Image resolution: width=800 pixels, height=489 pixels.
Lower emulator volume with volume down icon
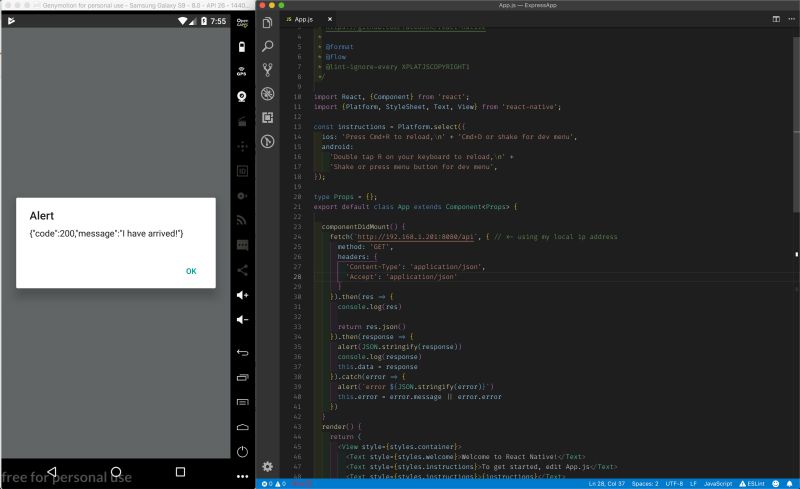point(242,320)
